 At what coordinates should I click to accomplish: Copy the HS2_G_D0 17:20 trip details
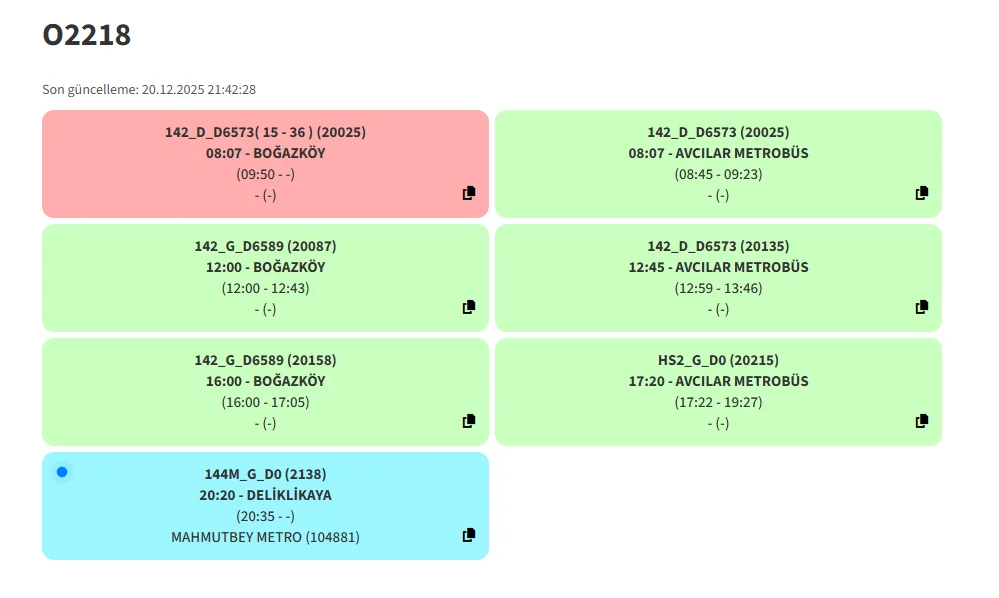[922, 421]
